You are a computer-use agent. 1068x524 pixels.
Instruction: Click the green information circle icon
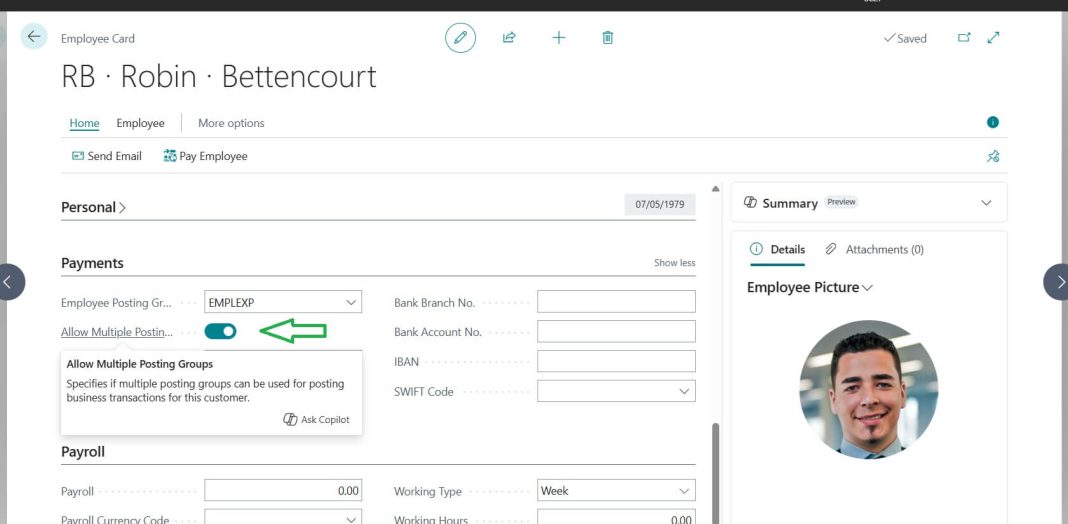click(992, 123)
